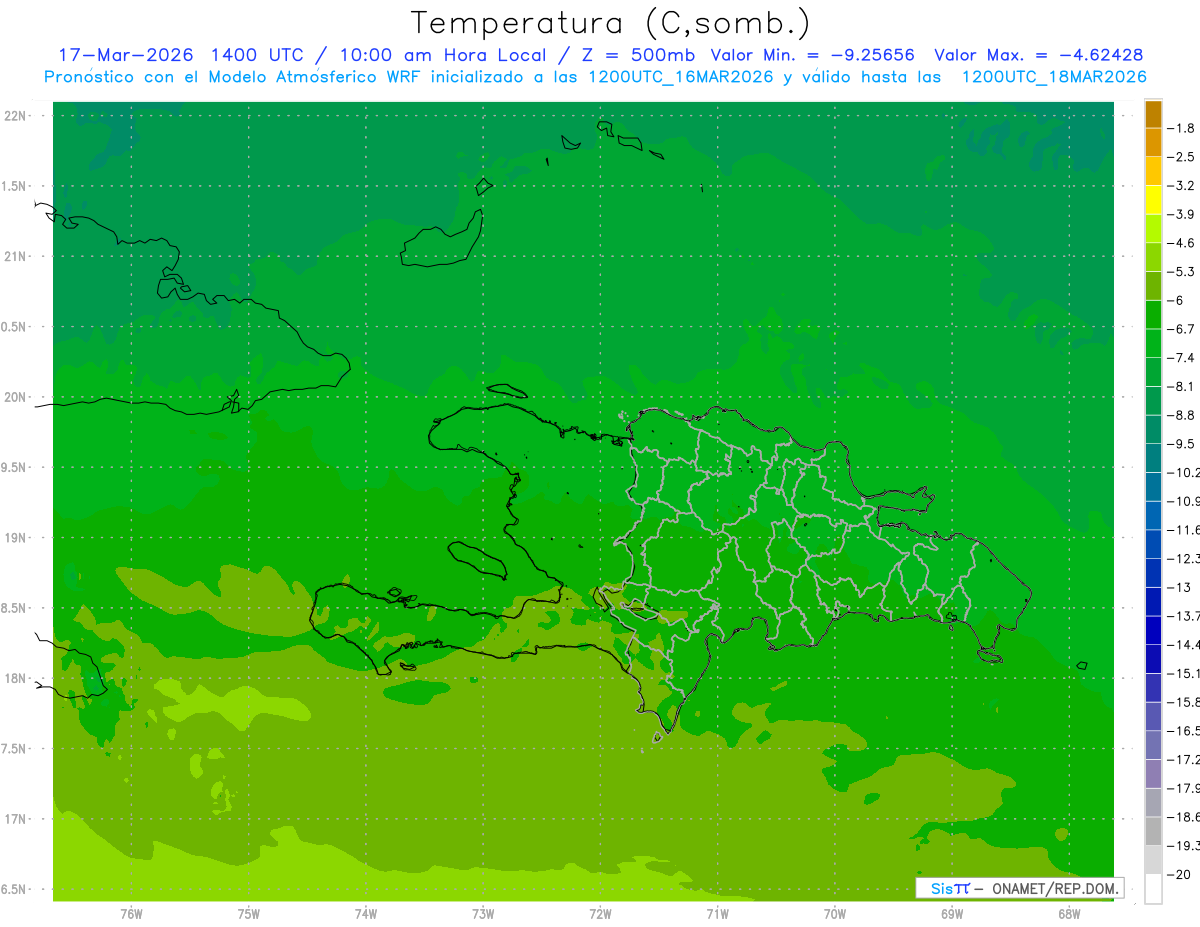Click the white swatch below the -20 label
This screenshot has height=927, width=1200.
pyautogui.click(x=1153, y=889)
